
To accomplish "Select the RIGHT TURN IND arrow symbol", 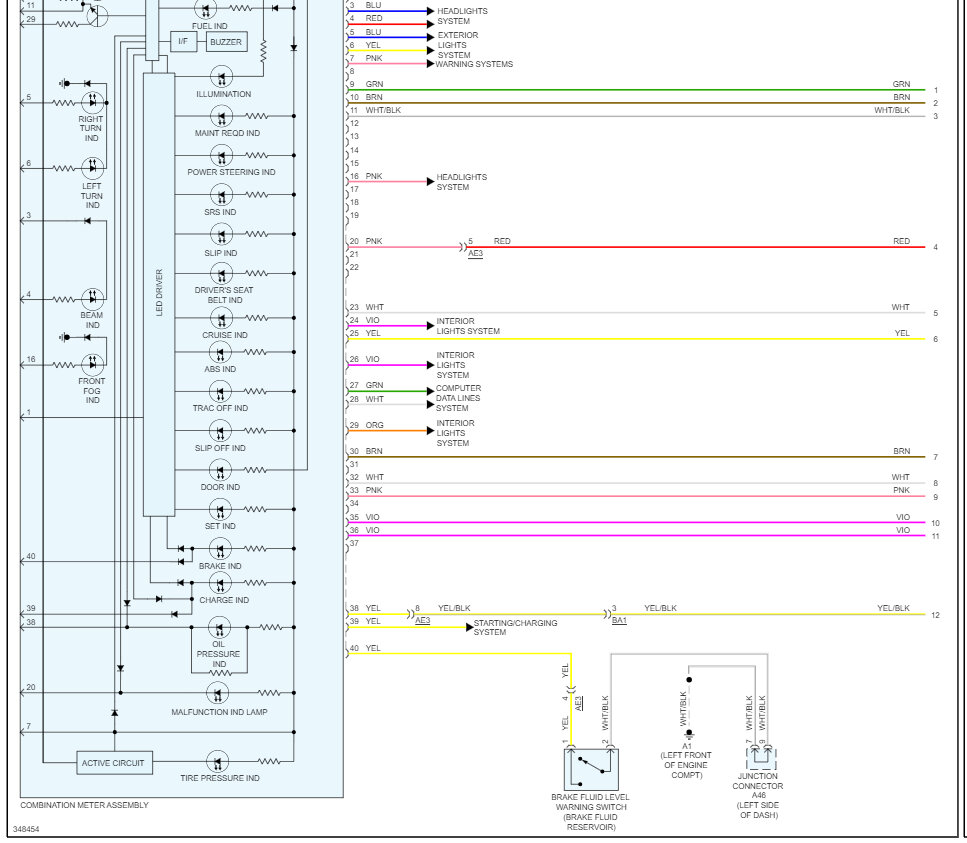I will 91,103.
